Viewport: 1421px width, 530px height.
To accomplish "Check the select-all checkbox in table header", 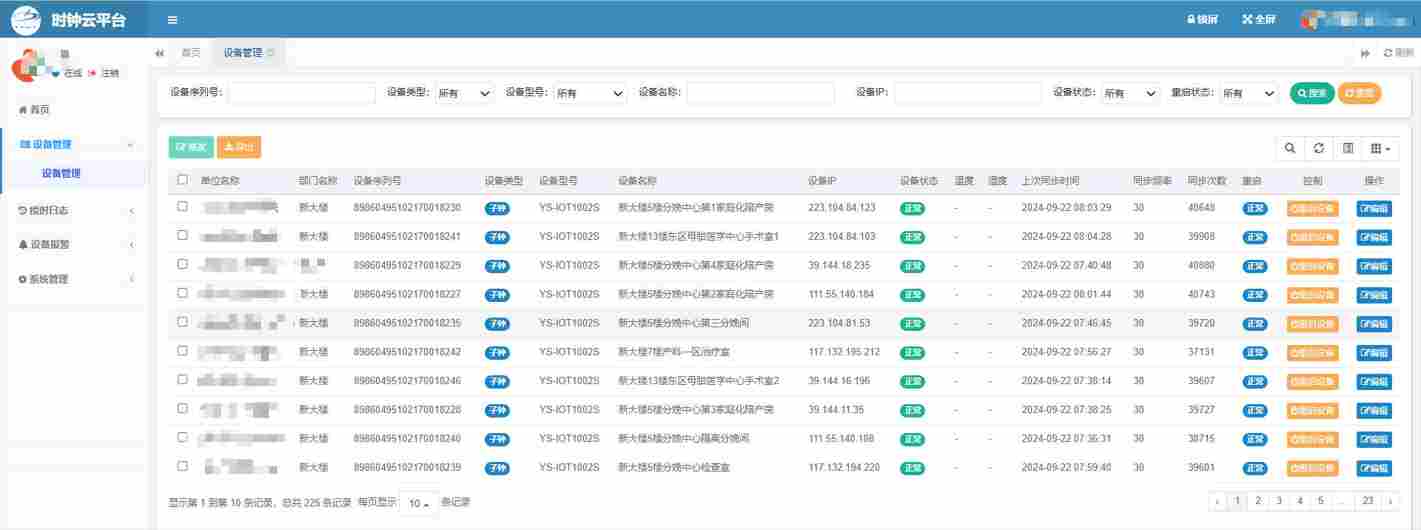I will [182, 180].
